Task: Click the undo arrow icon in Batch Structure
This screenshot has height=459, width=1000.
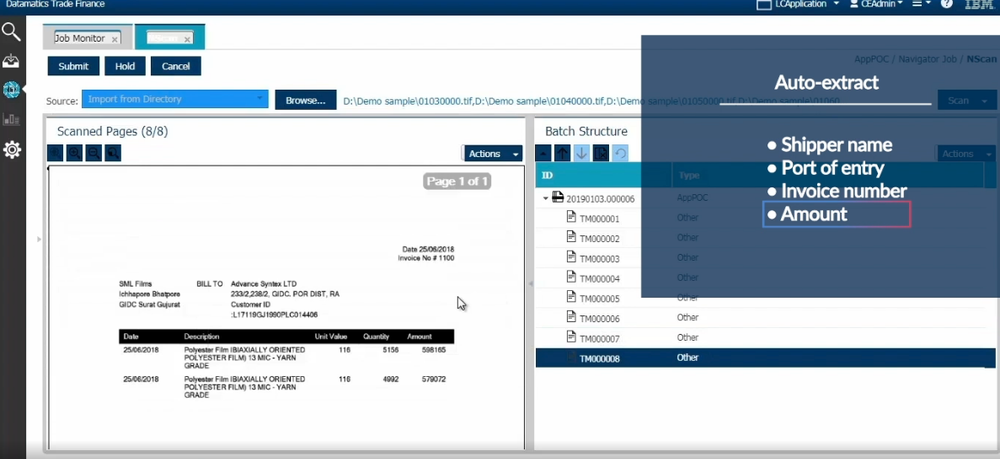Action: (620, 153)
